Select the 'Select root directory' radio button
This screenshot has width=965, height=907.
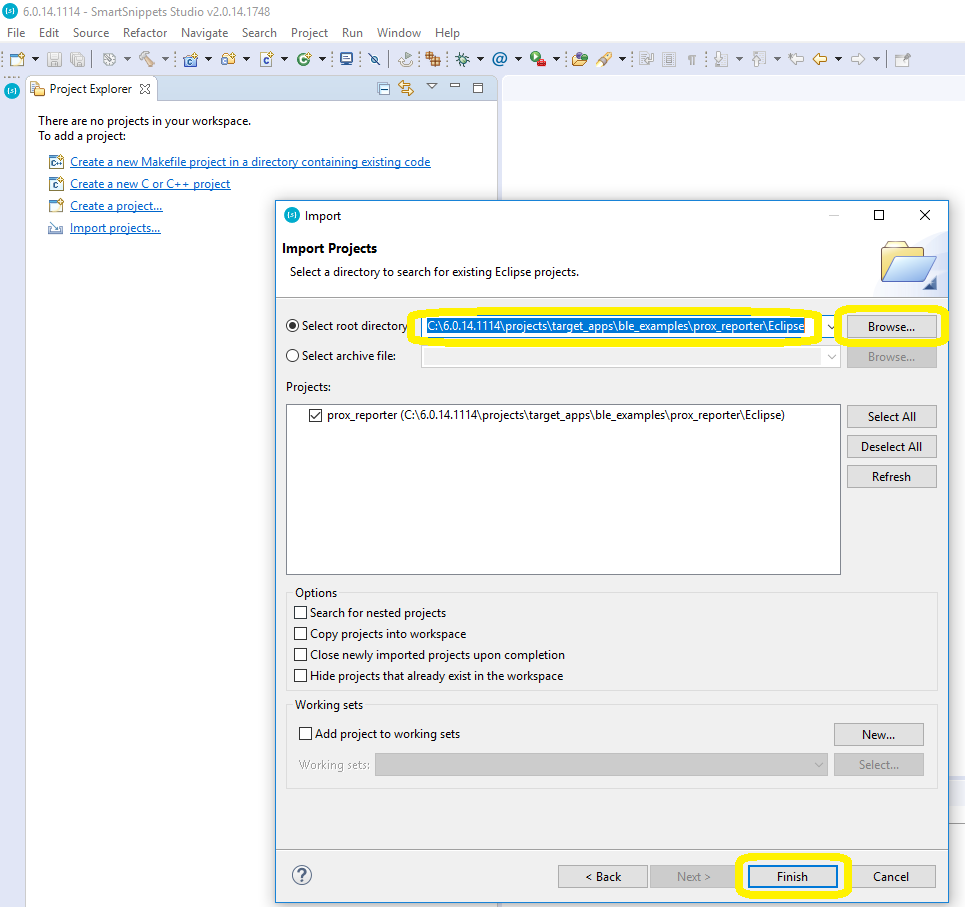293,326
